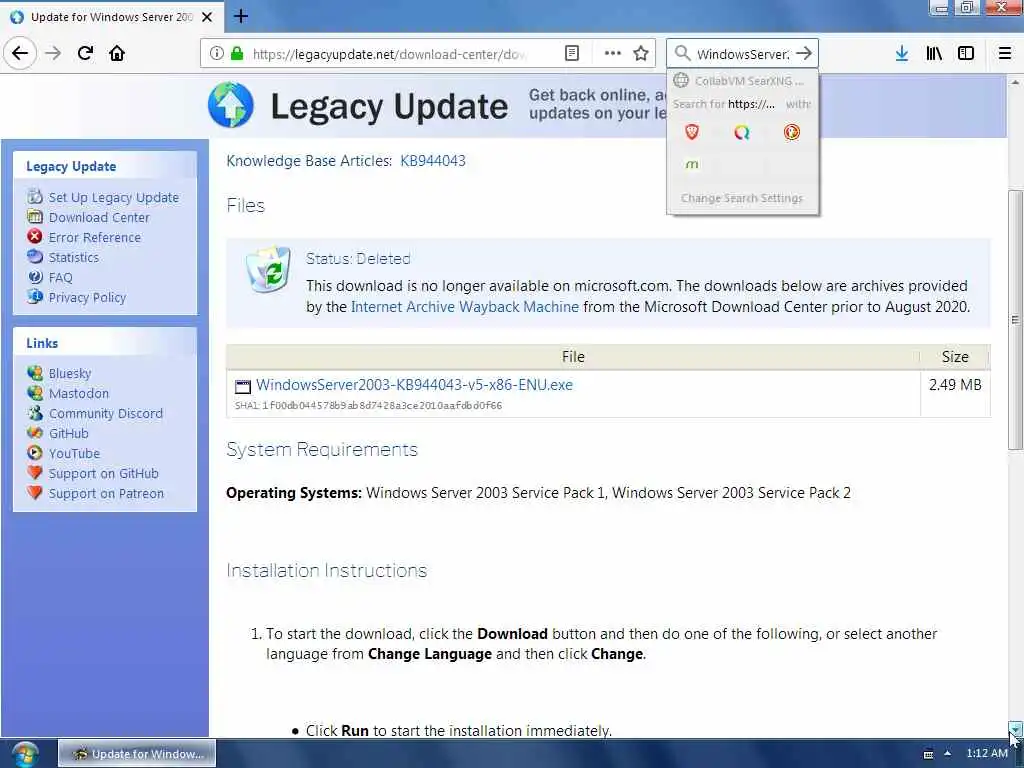Image resolution: width=1024 pixels, height=768 pixels.
Task: Click Support on GitHub
Action: 104,473
